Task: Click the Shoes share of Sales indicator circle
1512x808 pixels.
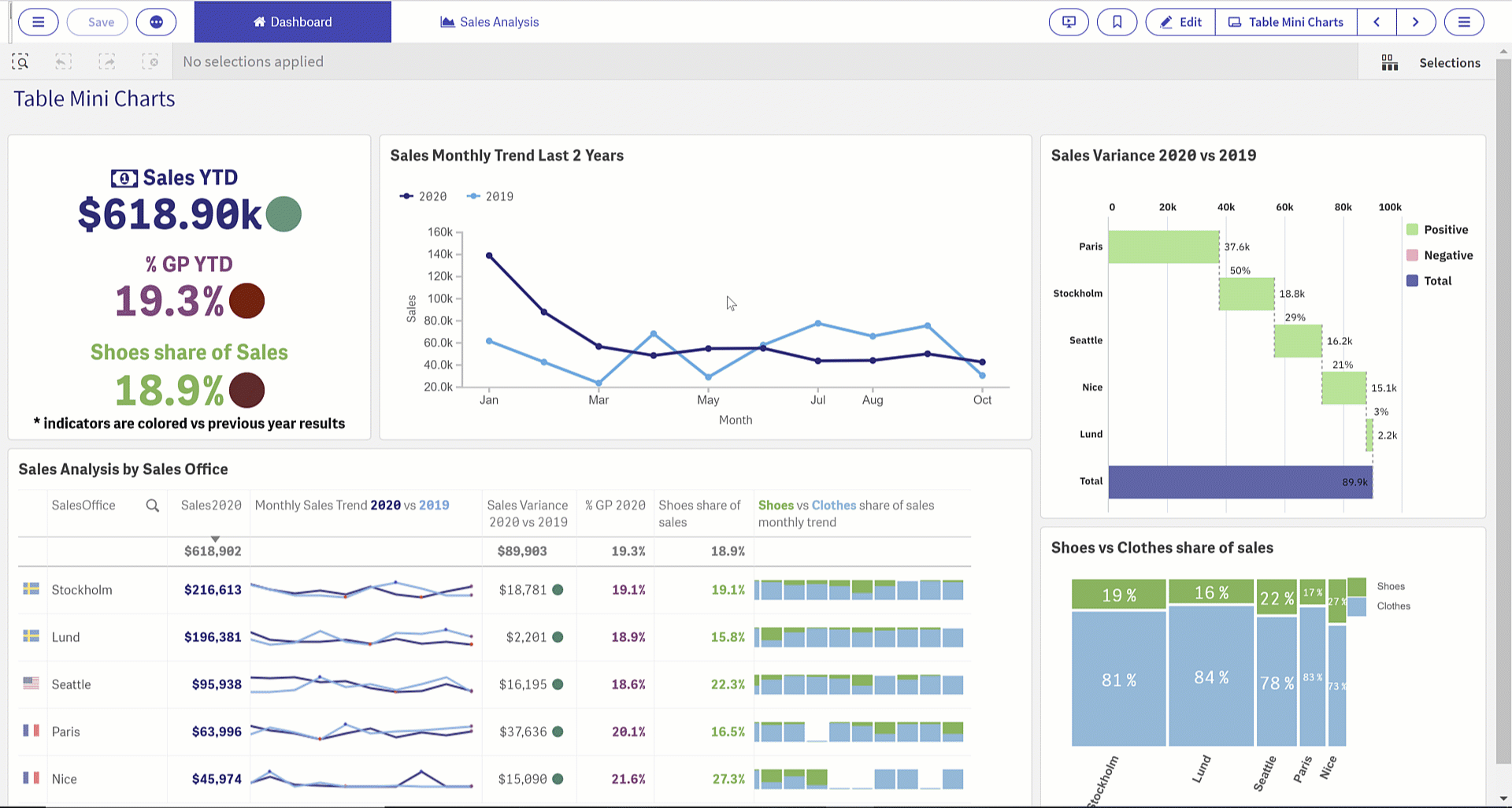Action: (246, 391)
